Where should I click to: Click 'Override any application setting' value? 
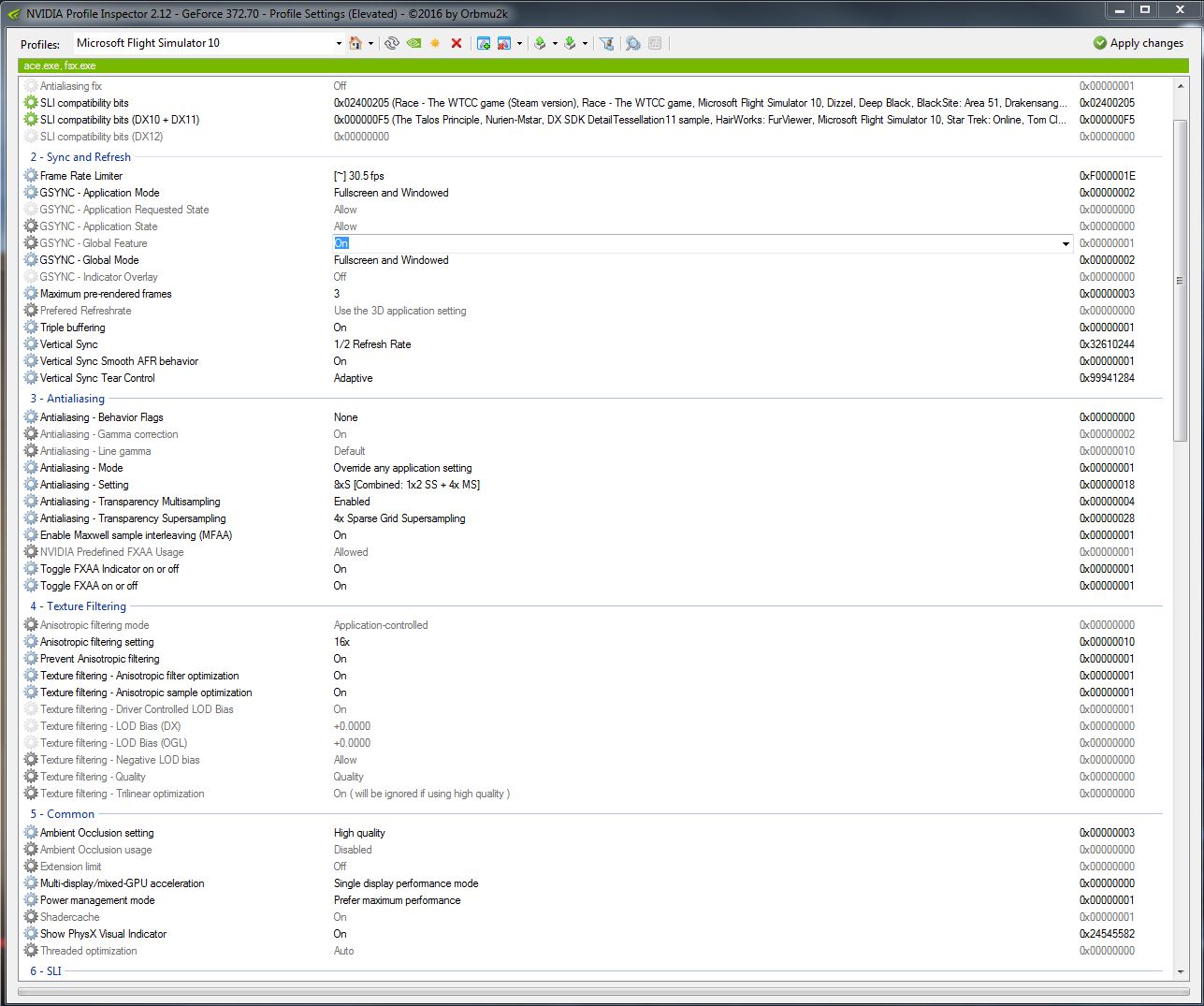[x=403, y=468]
